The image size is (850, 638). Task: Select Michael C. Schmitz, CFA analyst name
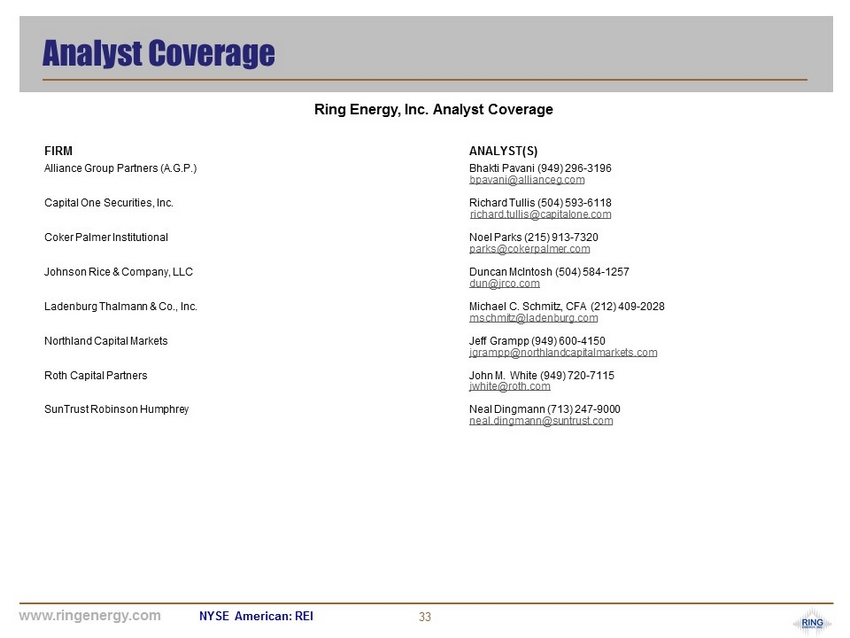[530, 306]
